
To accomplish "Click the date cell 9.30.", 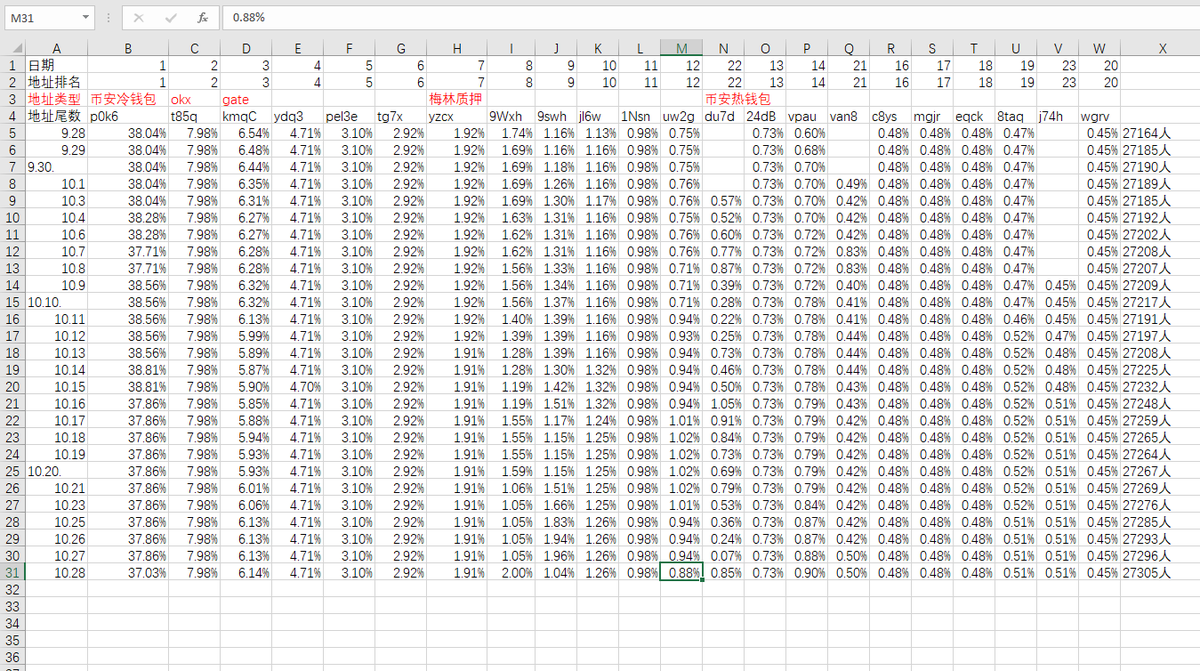I will point(56,167).
